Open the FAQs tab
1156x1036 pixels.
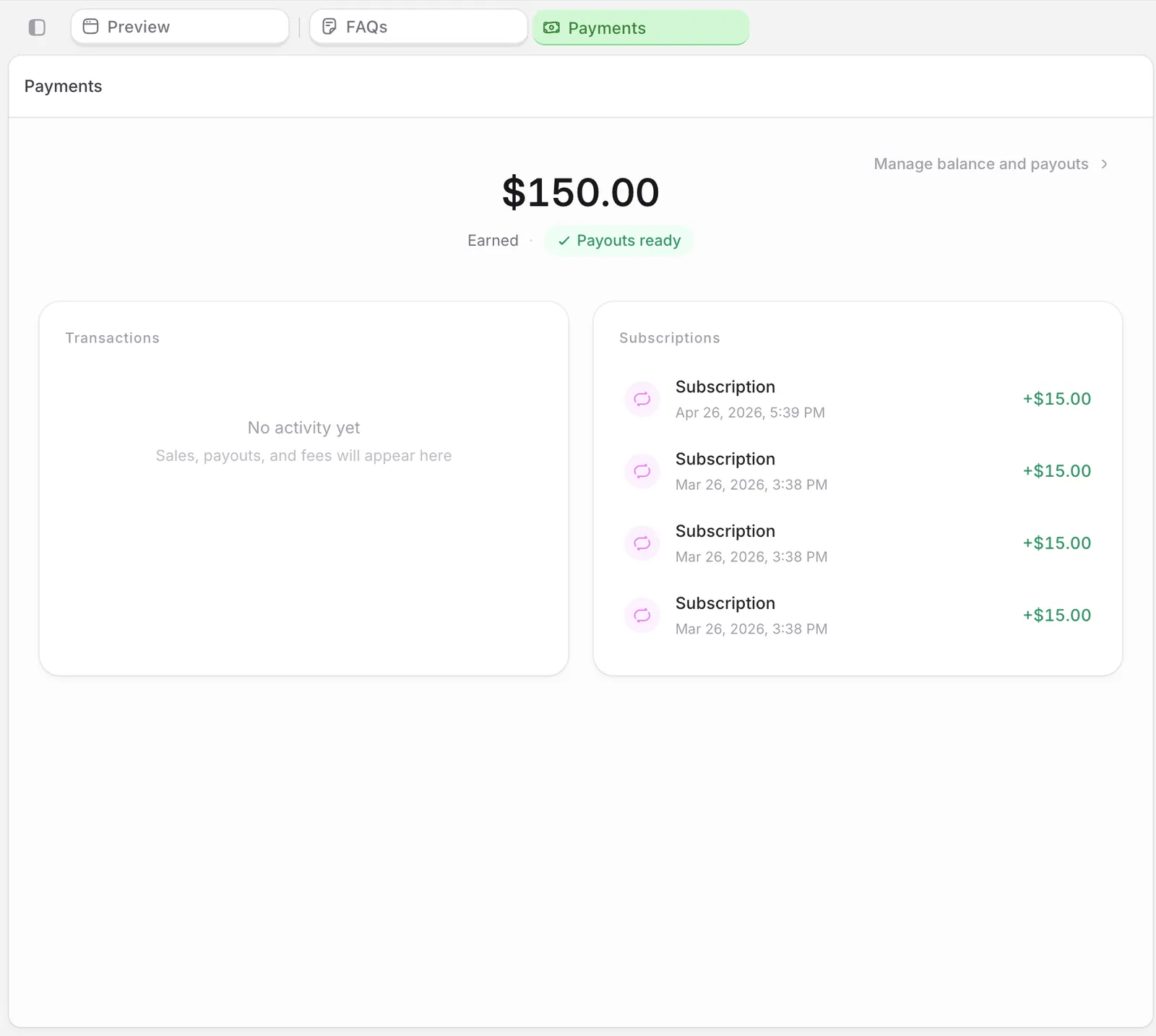pos(418,27)
